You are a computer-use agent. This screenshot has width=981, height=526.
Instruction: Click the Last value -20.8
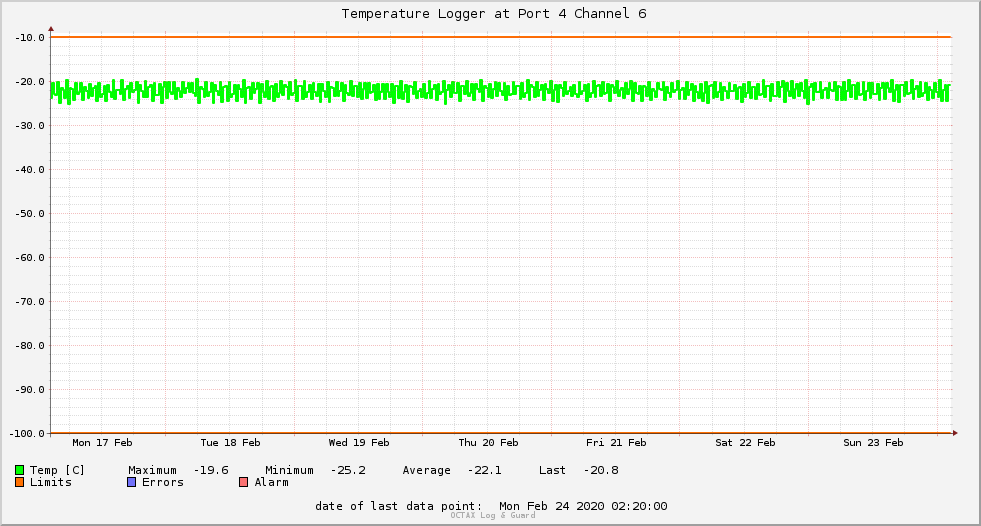tap(601, 470)
